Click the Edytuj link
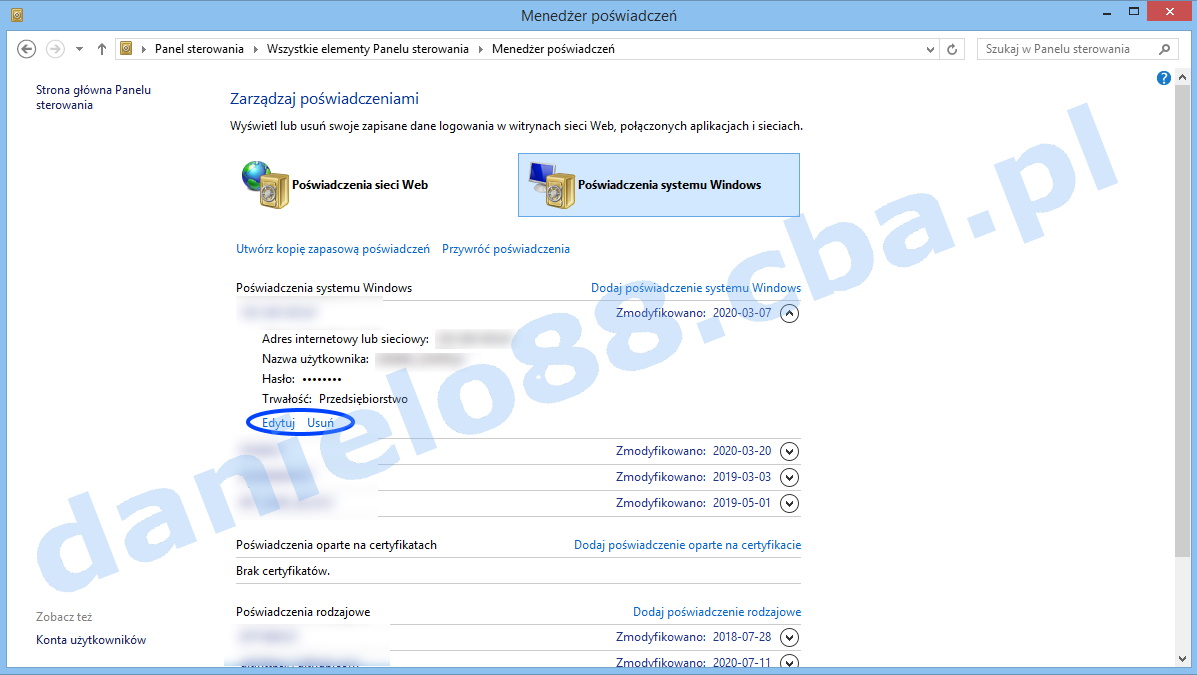1197x675 pixels. click(278, 423)
